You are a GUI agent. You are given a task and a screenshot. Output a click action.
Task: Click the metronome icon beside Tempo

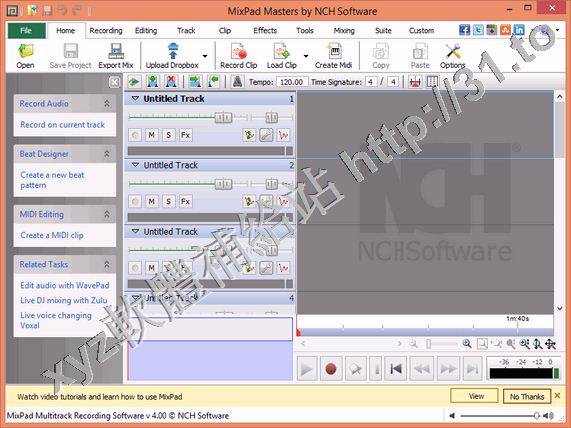(x=237, y=82)
